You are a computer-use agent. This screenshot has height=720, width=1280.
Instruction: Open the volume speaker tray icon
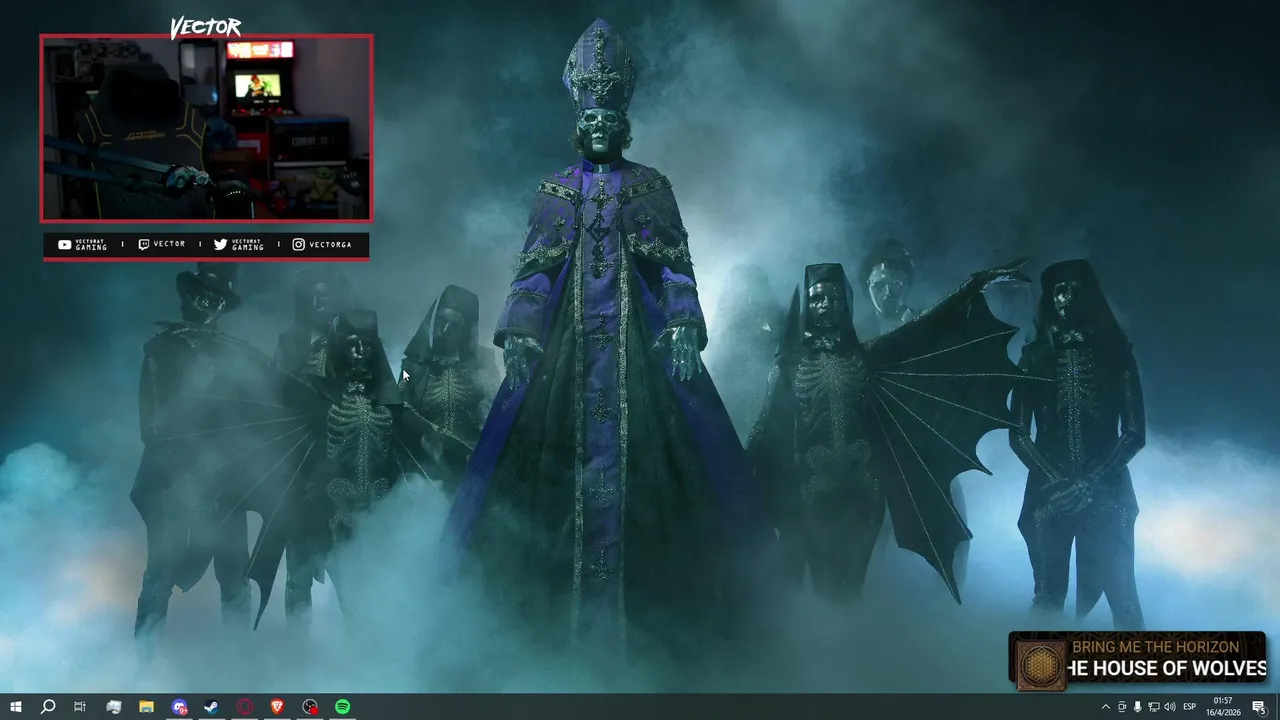(x=1169, y=707)
